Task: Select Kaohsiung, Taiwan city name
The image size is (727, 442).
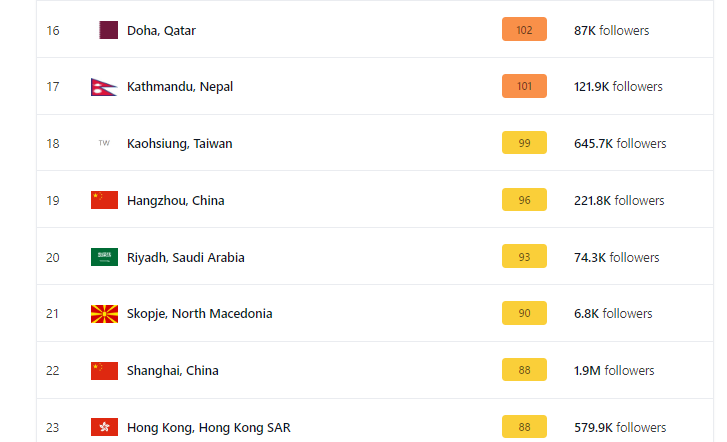Action: 179,143
